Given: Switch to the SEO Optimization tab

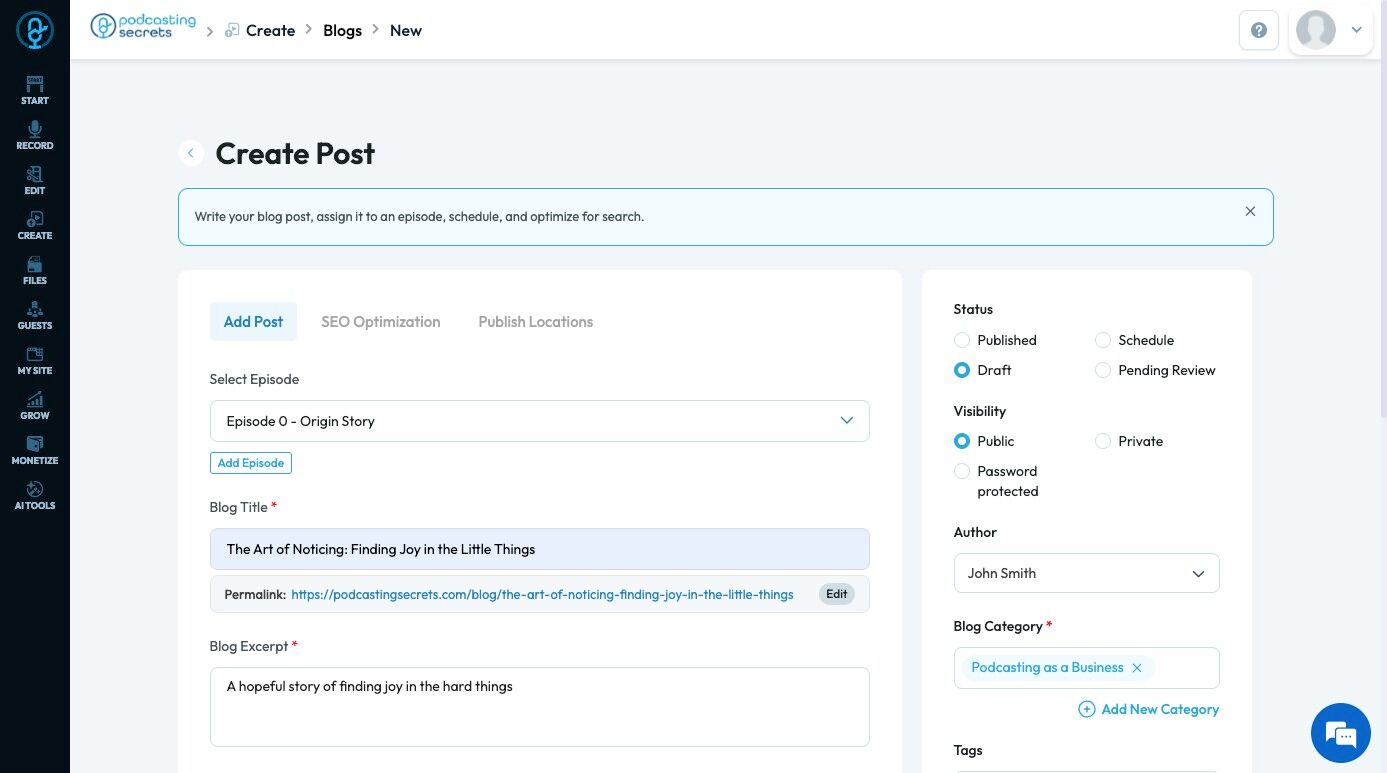Looking at the screenshot, I should click(x=380, y=322).
